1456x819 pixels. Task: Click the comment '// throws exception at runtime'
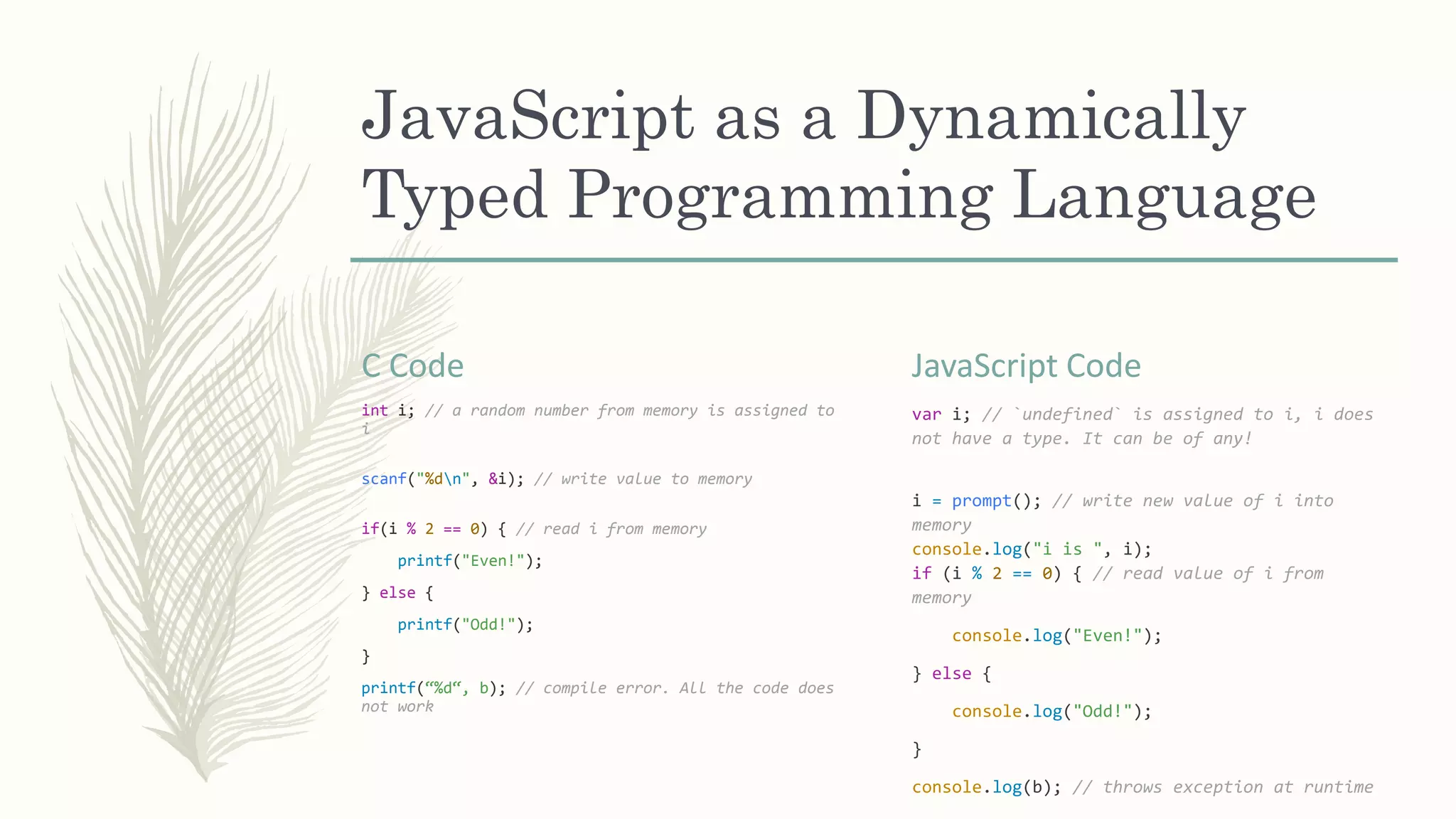click(x=1223, y=787)
